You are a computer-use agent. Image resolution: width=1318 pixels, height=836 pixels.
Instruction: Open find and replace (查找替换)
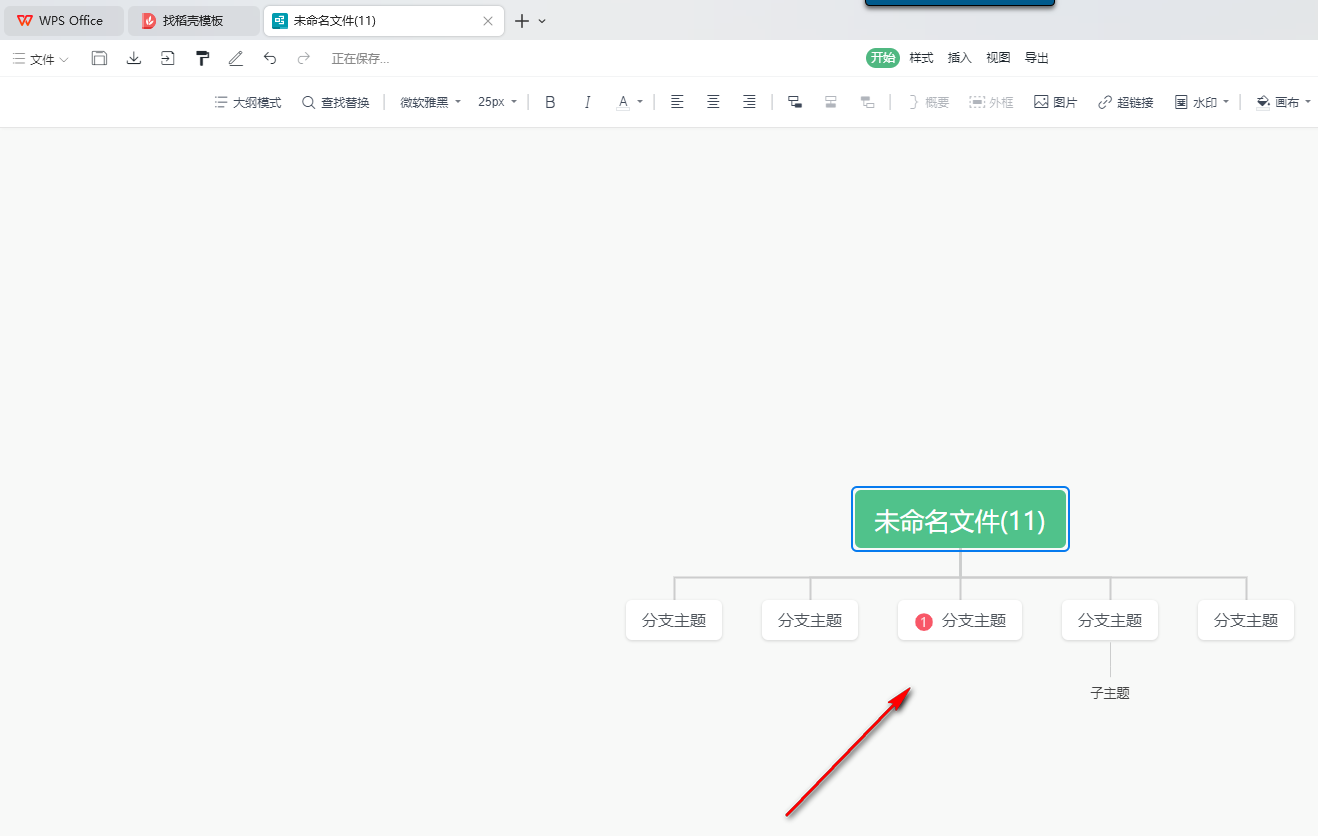click(336, 102)
